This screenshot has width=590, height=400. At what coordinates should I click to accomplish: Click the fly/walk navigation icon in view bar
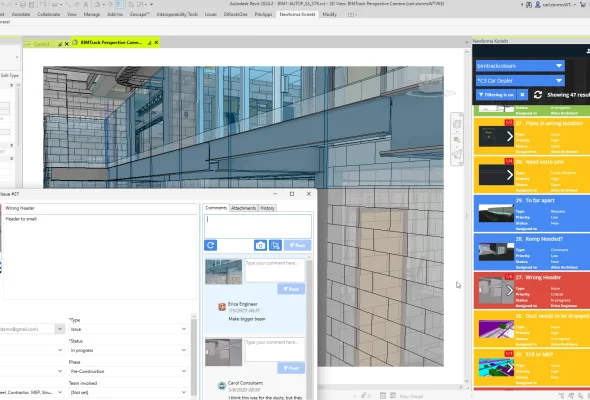click(x=457, y=154)
